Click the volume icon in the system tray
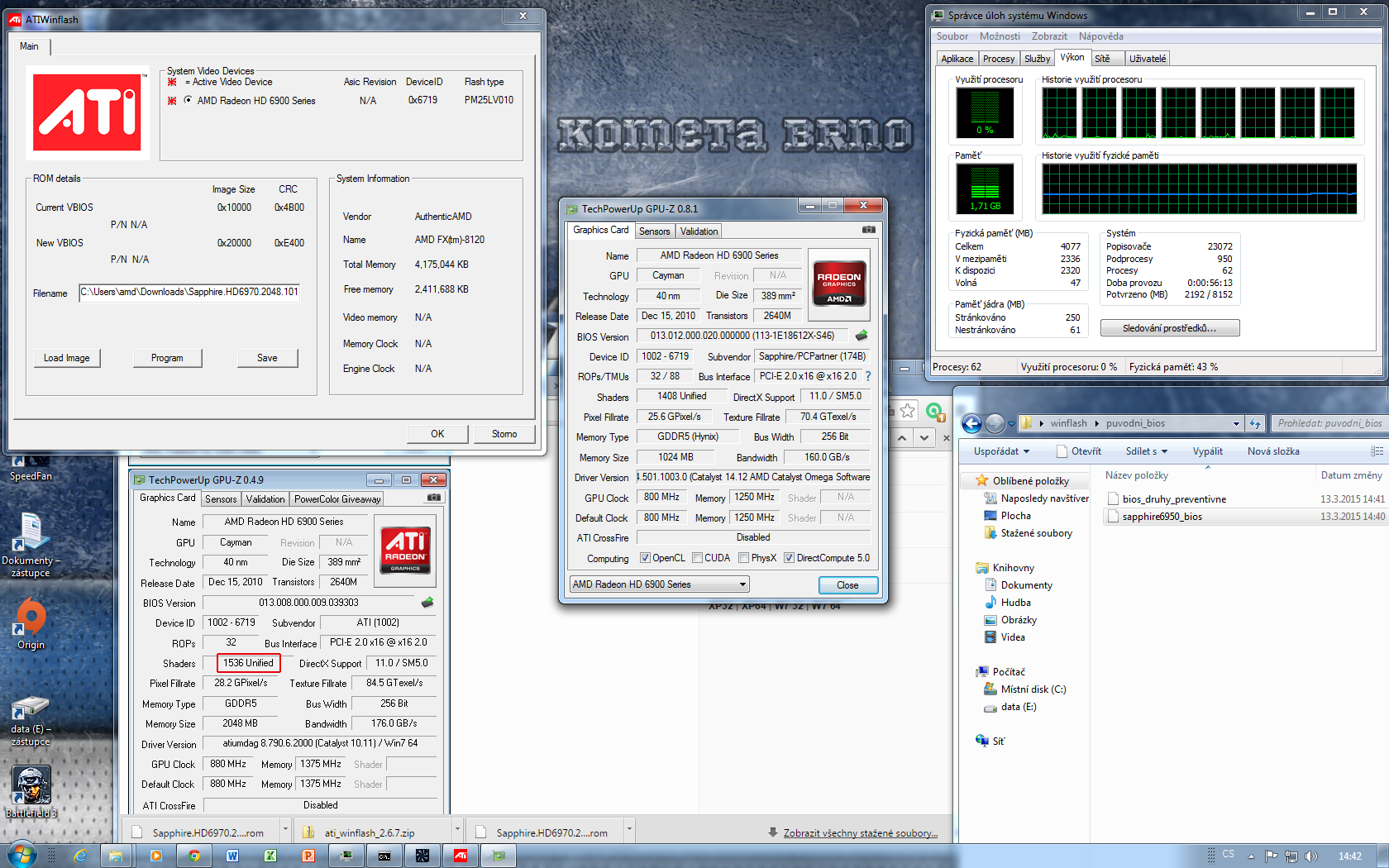 tap(1310, 856)
